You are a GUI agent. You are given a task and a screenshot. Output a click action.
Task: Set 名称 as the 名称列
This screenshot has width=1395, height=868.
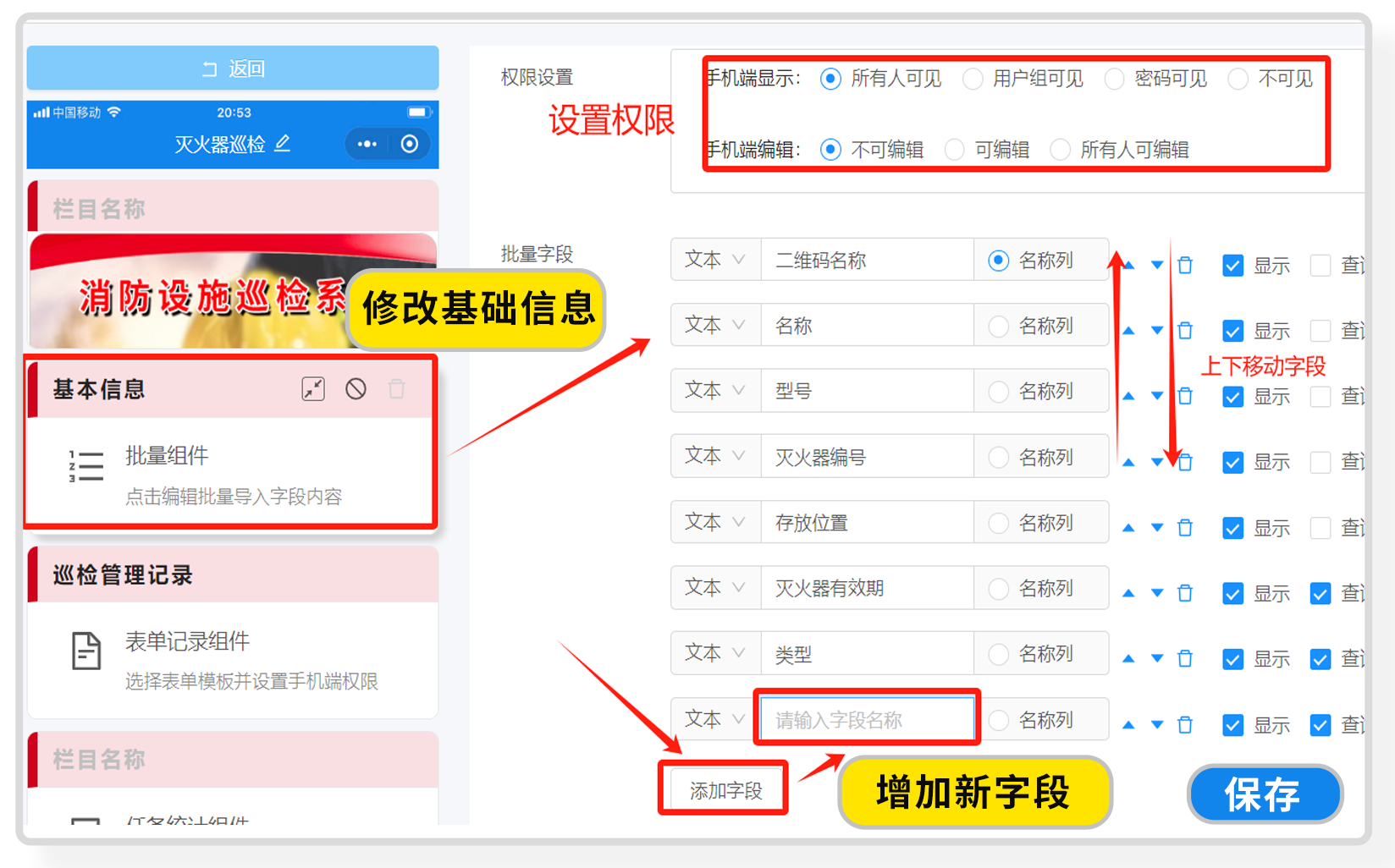[x=999, y=326]
